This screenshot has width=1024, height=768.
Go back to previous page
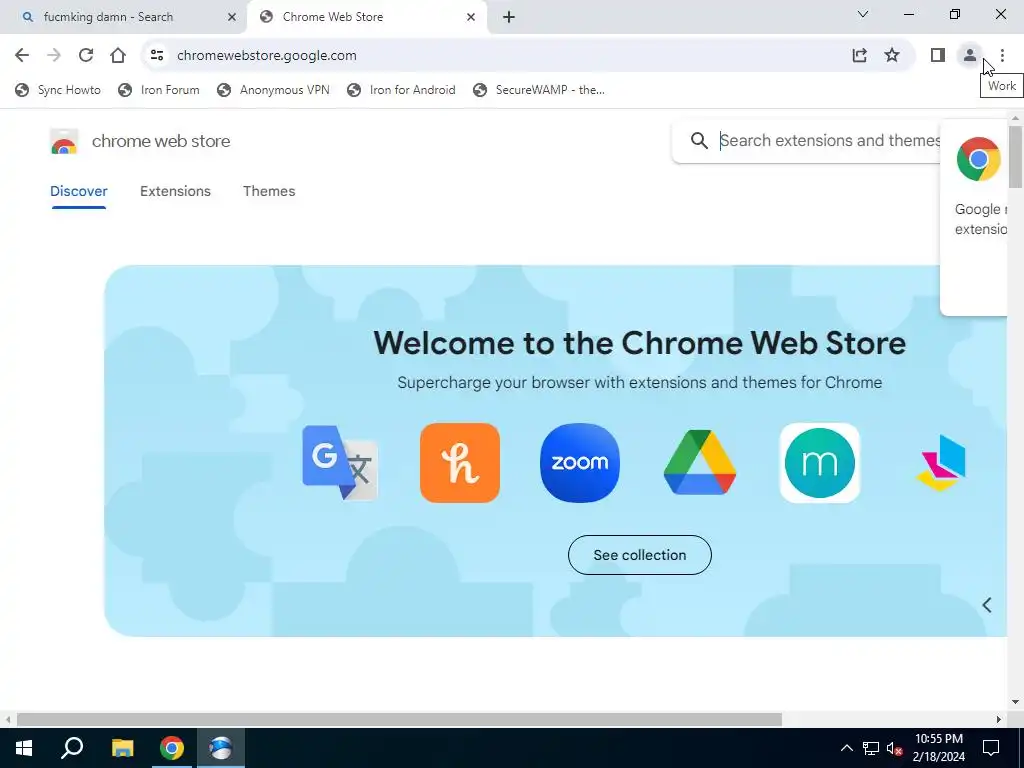point(22,56)
